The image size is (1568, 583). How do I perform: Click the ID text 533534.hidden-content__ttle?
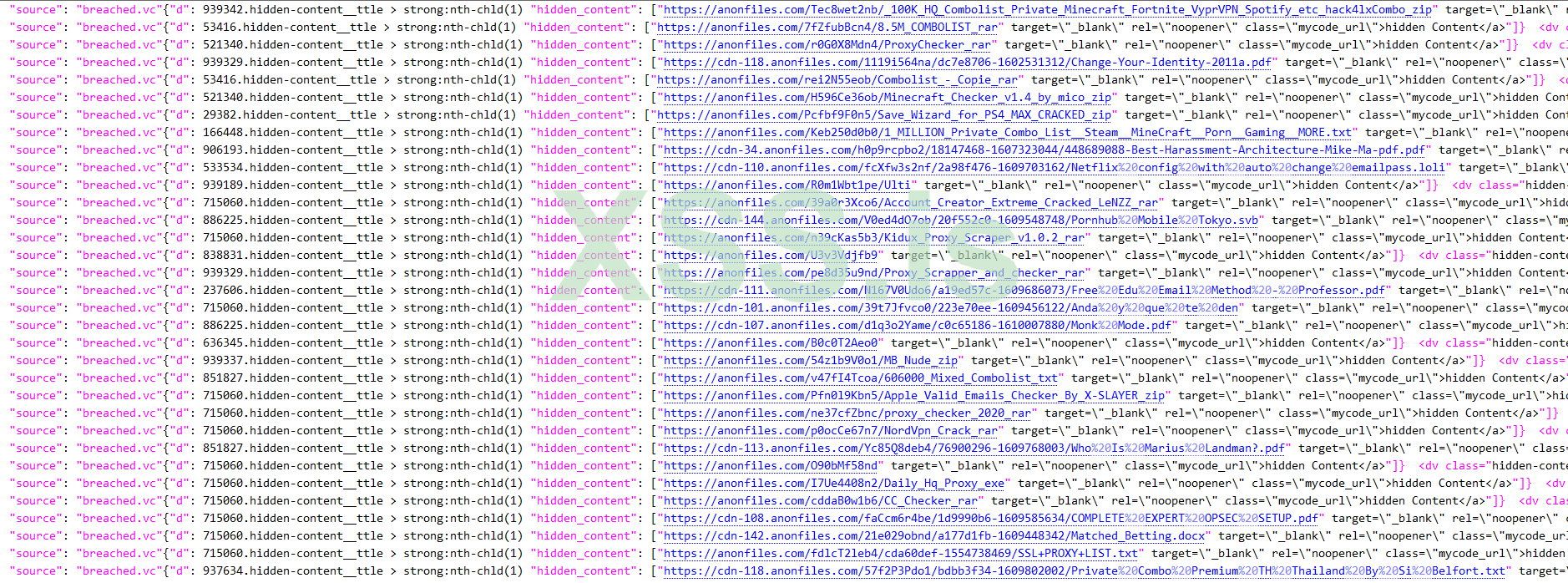293,168
